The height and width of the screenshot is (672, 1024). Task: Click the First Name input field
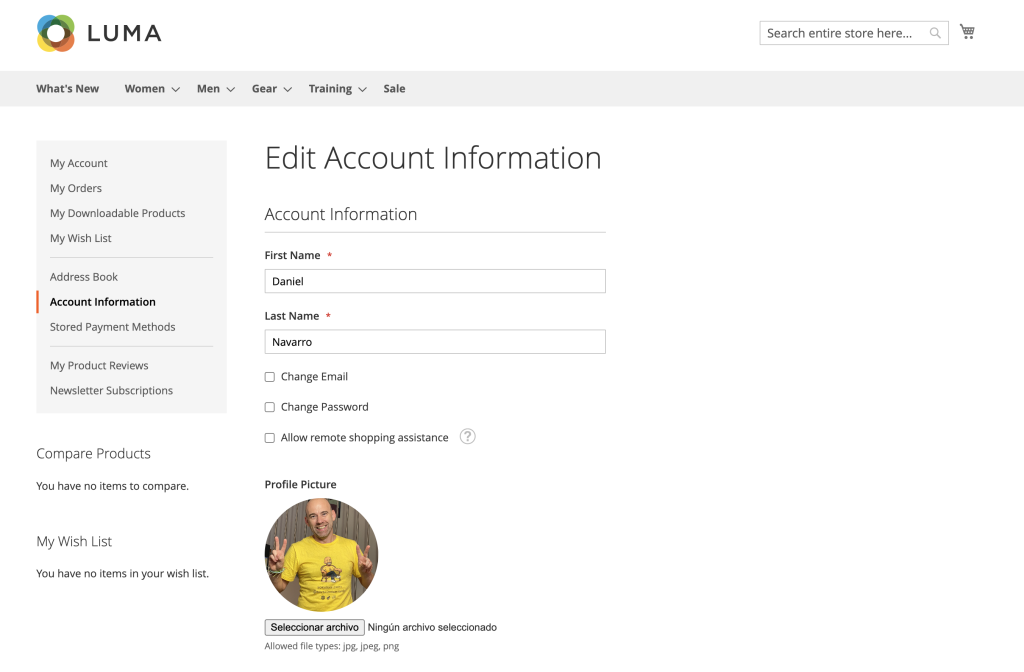(435, 281)
